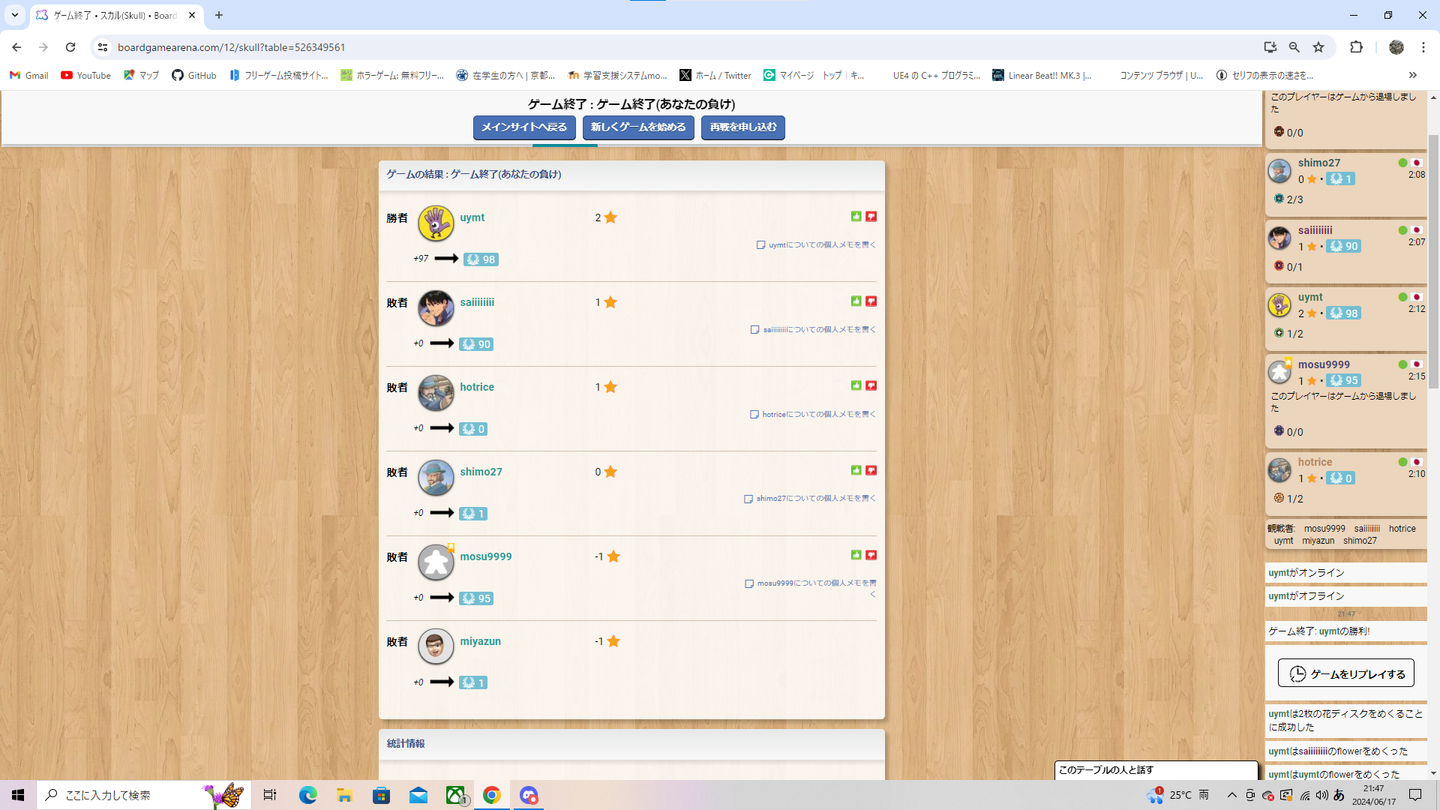
Task: Open the Xbox app on the taskbar
Action: [x=455, y=795]
